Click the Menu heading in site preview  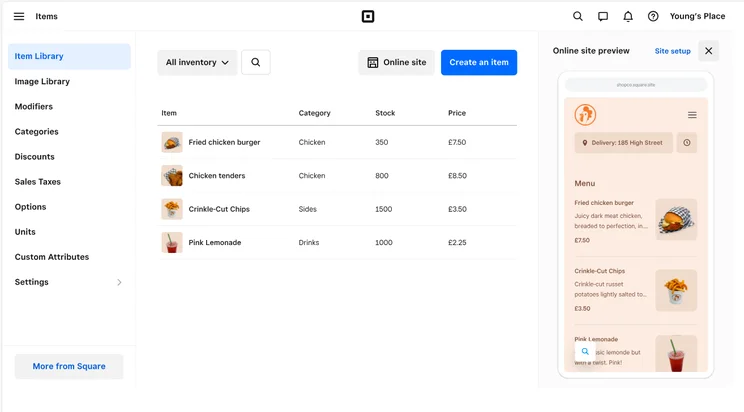tap(585, 183)
